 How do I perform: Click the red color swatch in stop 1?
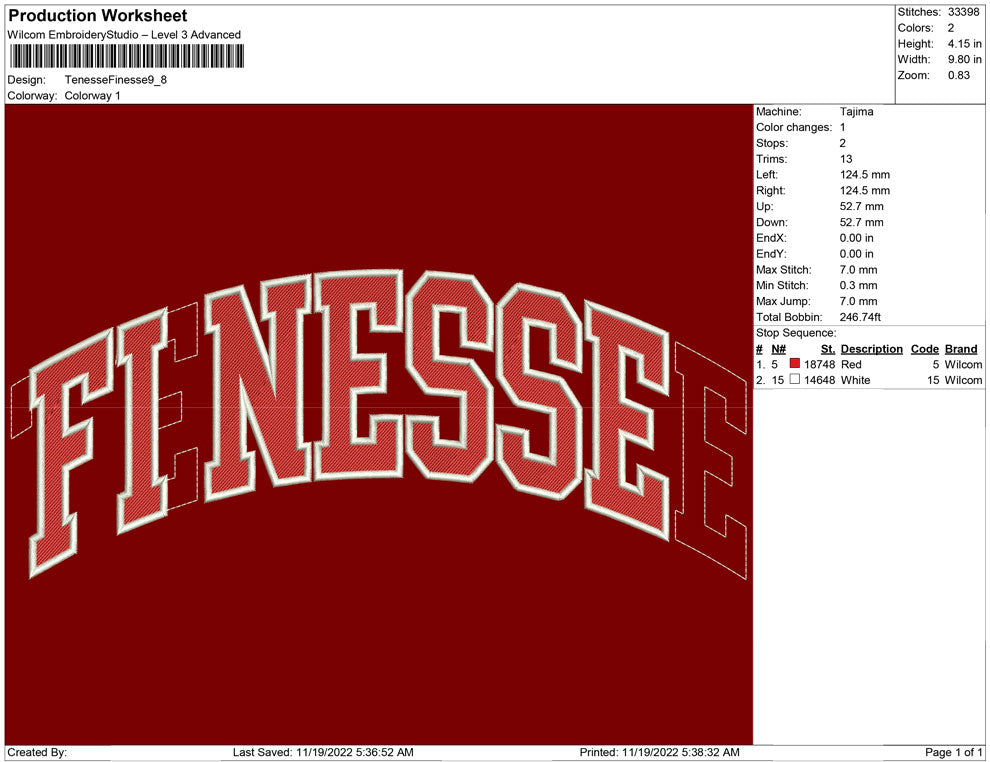coord(794,364)
